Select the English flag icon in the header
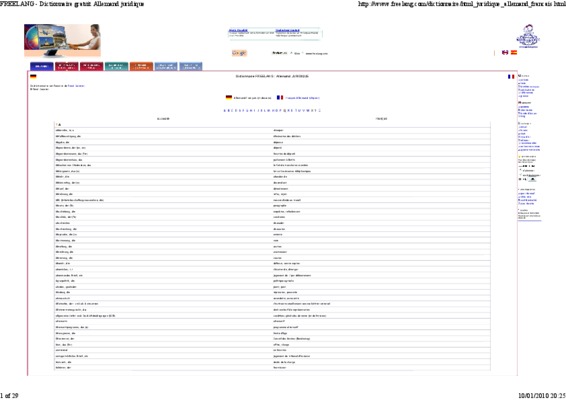 point(505,53)
